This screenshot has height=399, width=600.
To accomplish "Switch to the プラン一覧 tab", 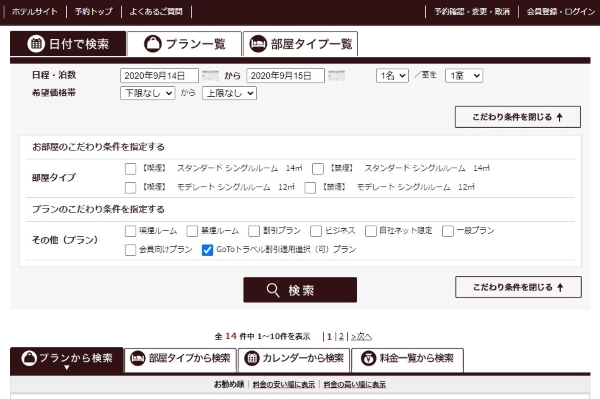I will click(184, 44).
